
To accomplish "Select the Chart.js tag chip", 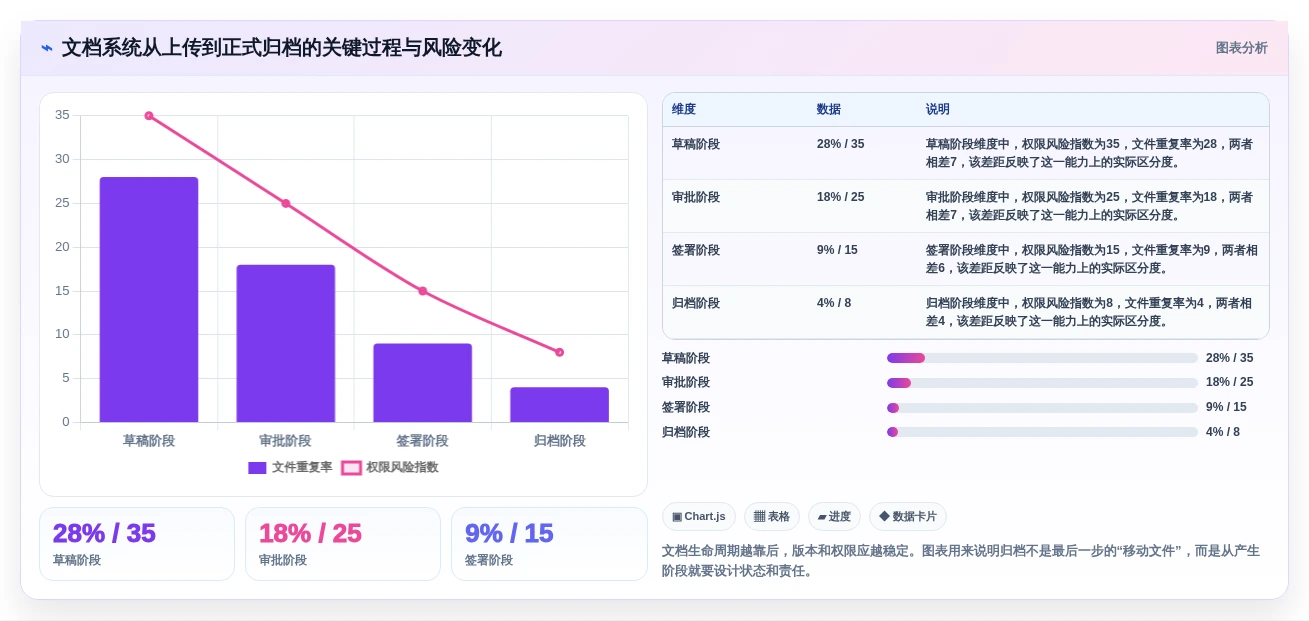I will pyautogui.click(x=699, y=516).
